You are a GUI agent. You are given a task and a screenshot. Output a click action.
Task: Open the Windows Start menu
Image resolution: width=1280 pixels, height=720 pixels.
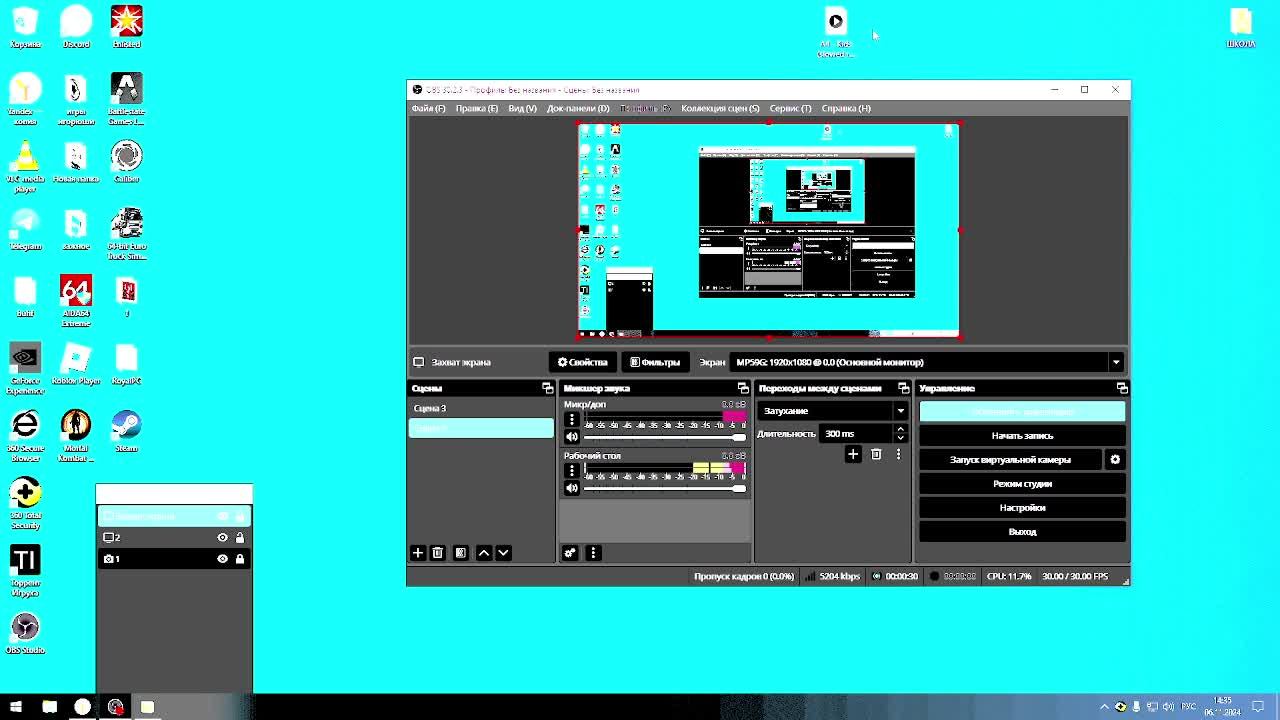coord(17,707)
